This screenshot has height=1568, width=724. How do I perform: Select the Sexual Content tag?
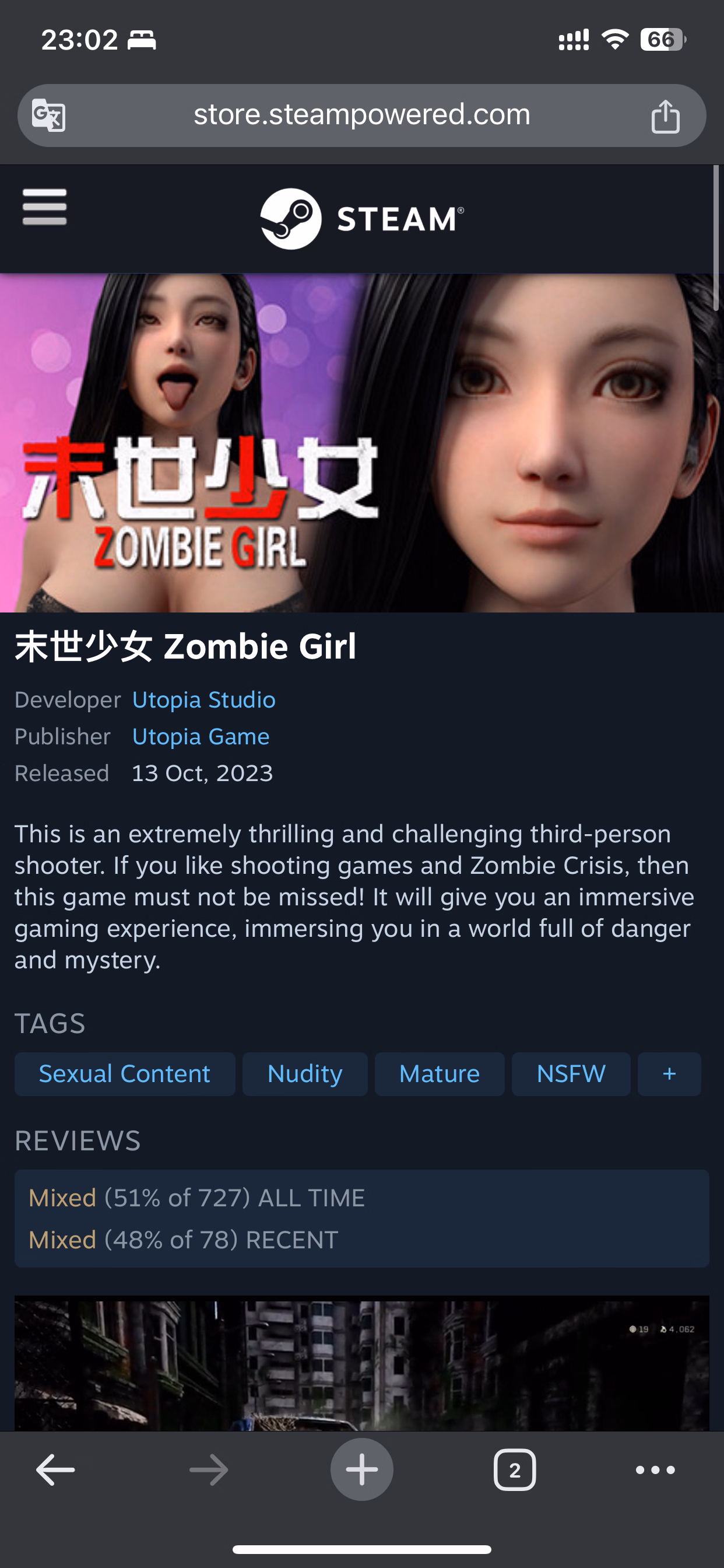125,1074
